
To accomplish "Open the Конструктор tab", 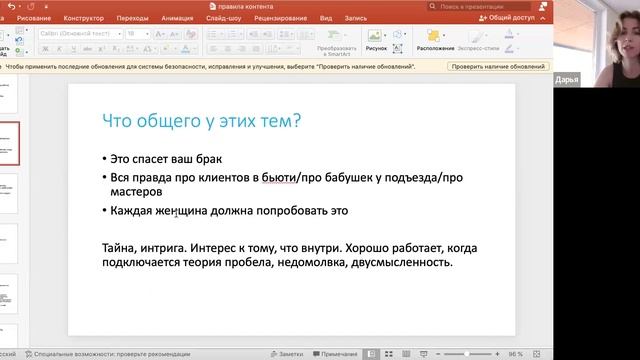I will 84,18.
